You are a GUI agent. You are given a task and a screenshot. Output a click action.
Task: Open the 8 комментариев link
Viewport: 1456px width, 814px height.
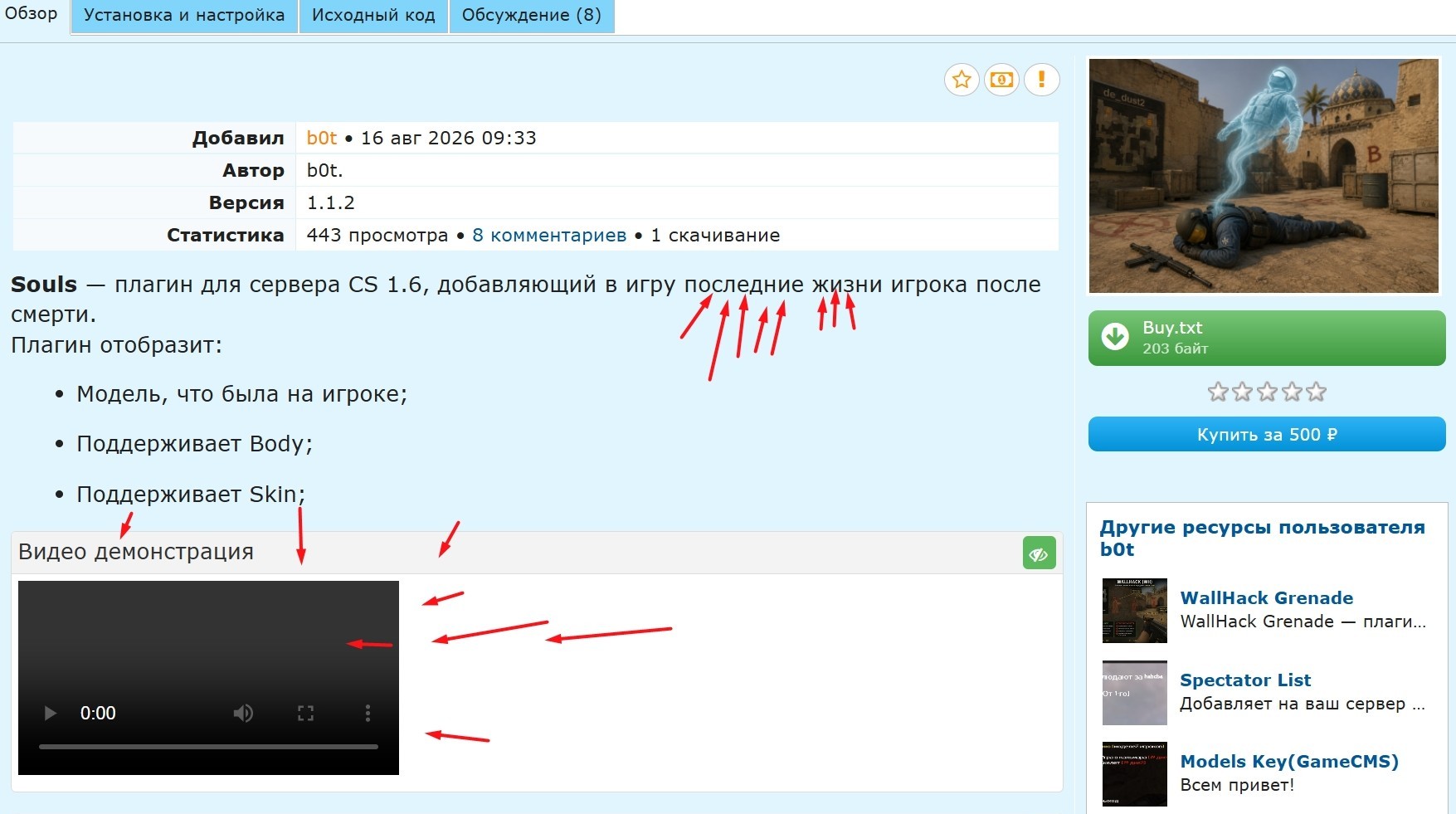[549, 235]
